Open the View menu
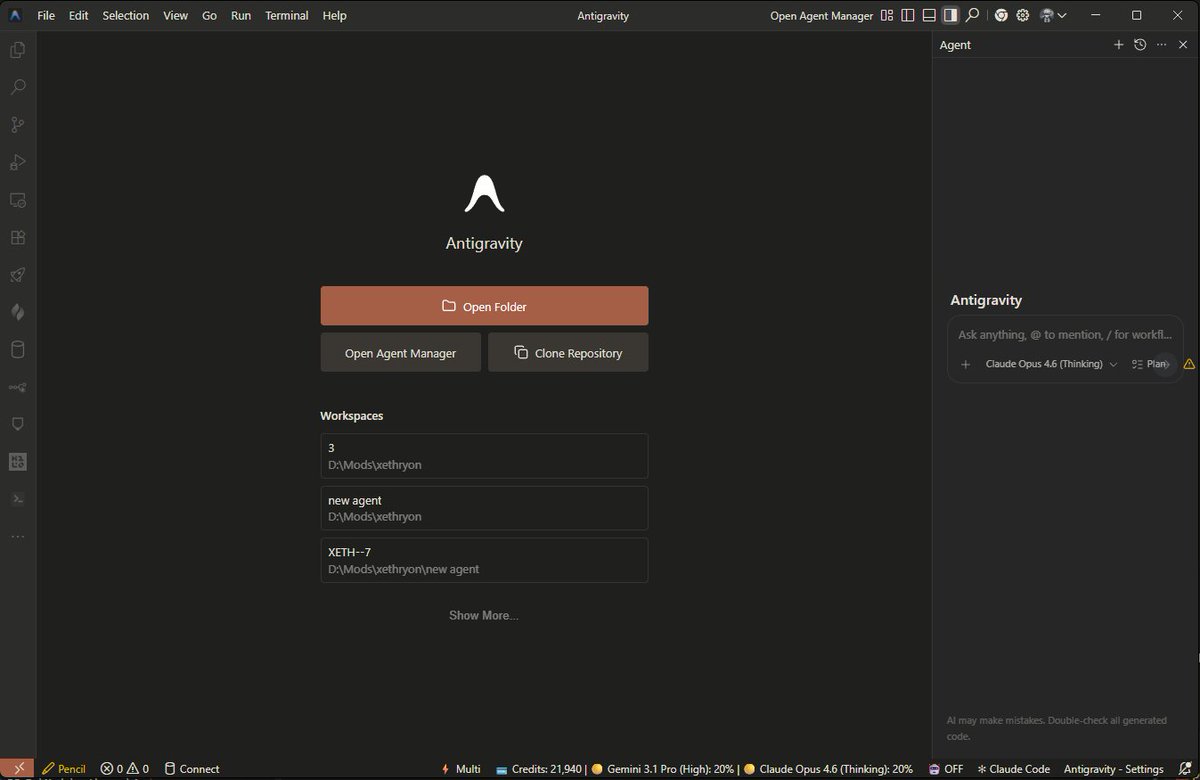 (x=175, y=15)
